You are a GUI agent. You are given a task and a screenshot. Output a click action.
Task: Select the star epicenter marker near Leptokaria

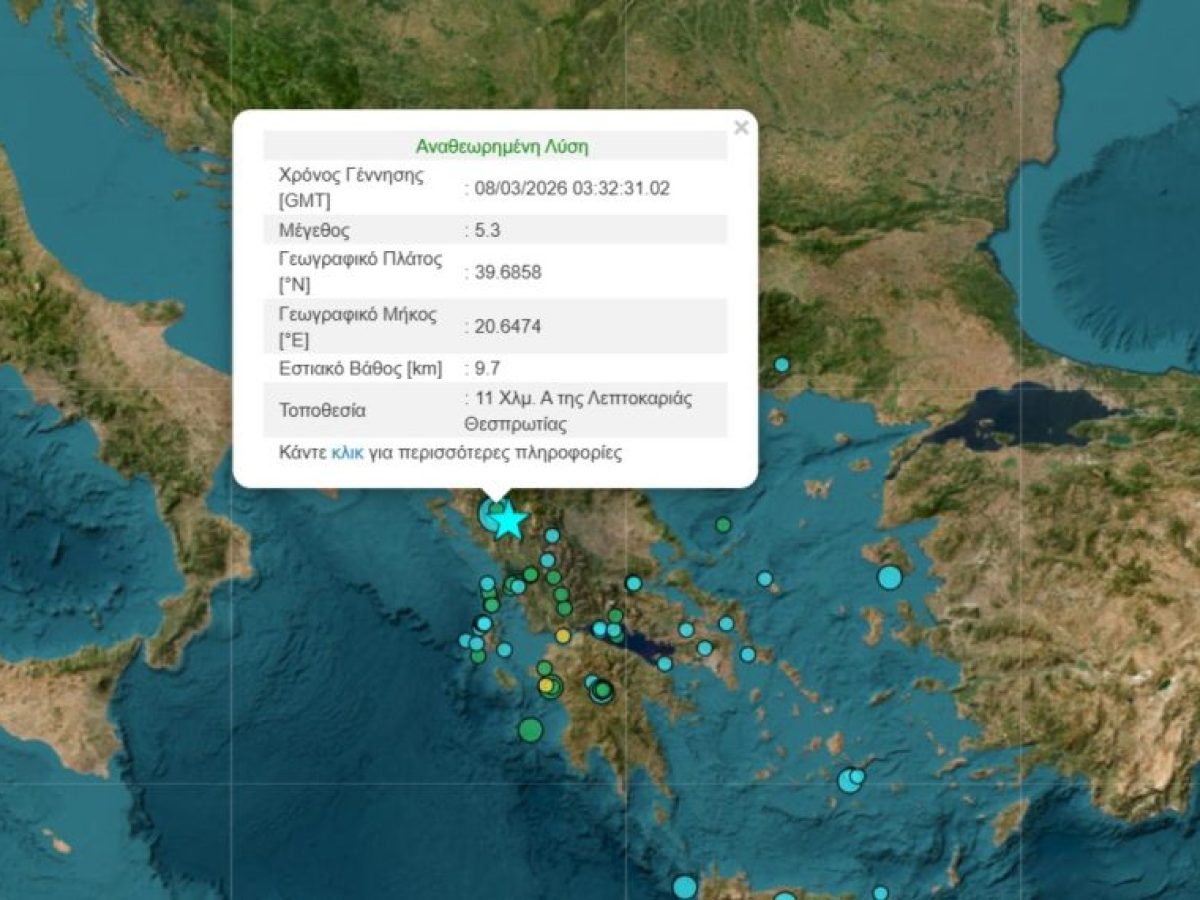click(508, 519)
